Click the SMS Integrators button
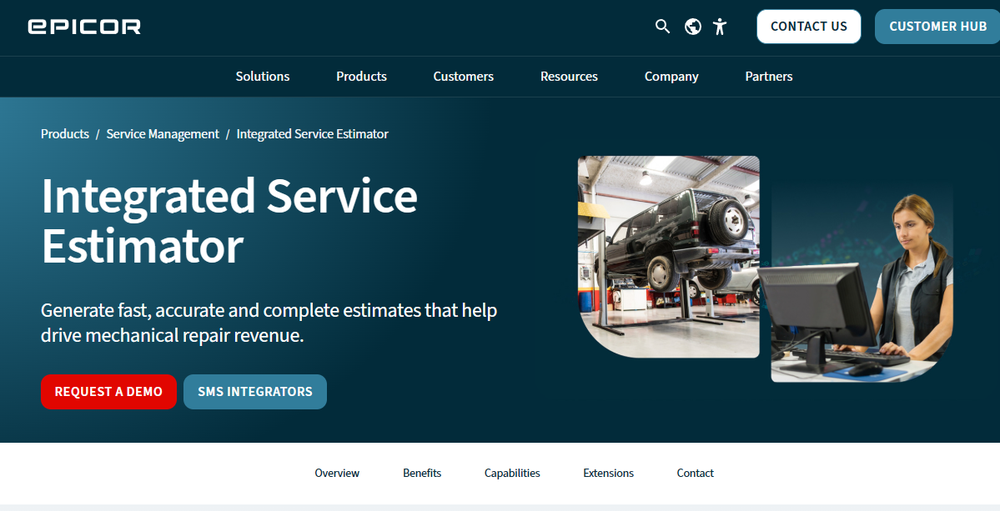Image resolution: width=1000 pixels, height=511 pixels. click(x=255, y=392)
